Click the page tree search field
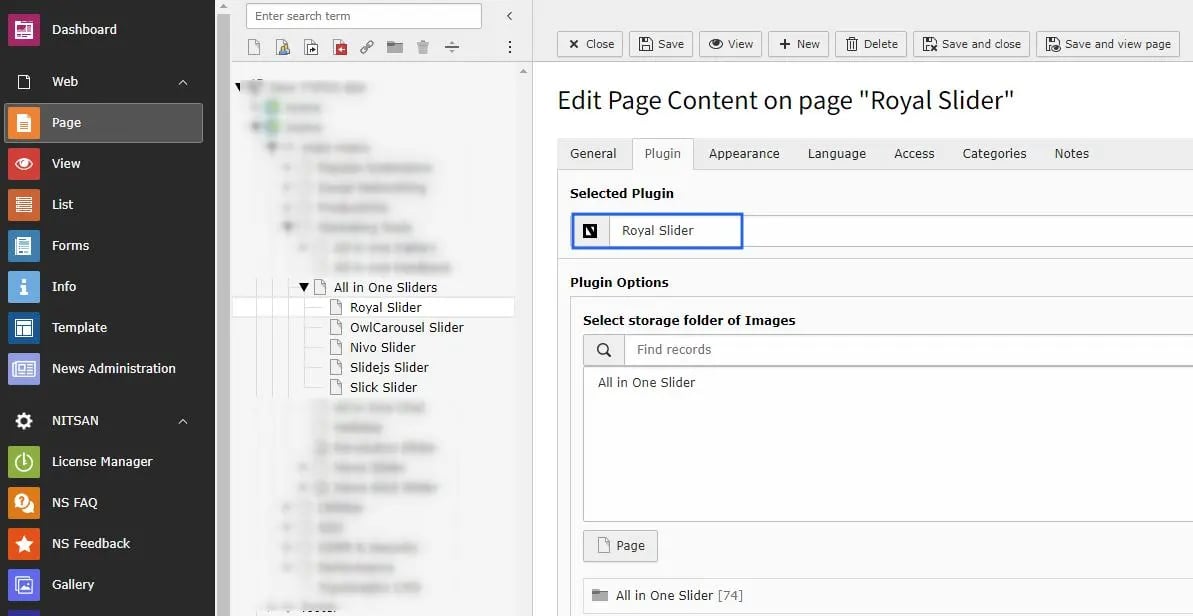The width and height of the screenshot is (1193, 616). (364, 16)
